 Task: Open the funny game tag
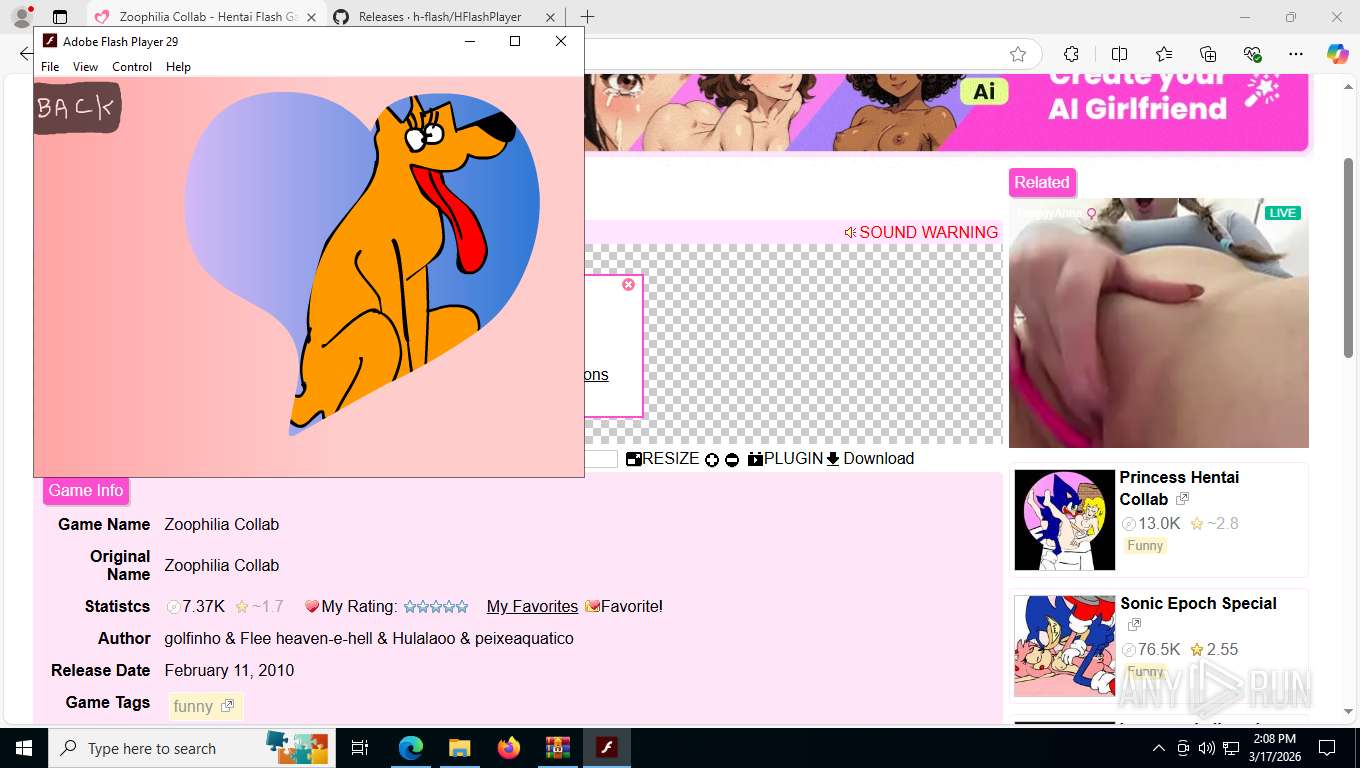(x=205, y=707)
